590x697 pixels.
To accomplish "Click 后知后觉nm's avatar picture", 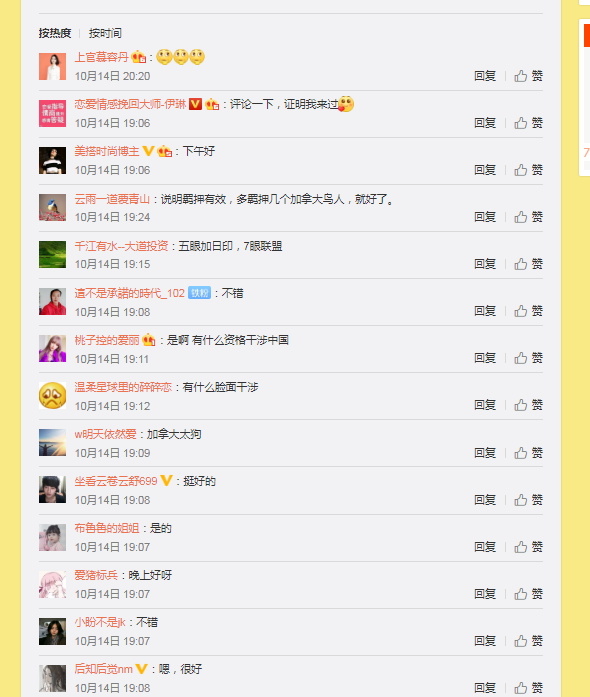I will point(52,678).
